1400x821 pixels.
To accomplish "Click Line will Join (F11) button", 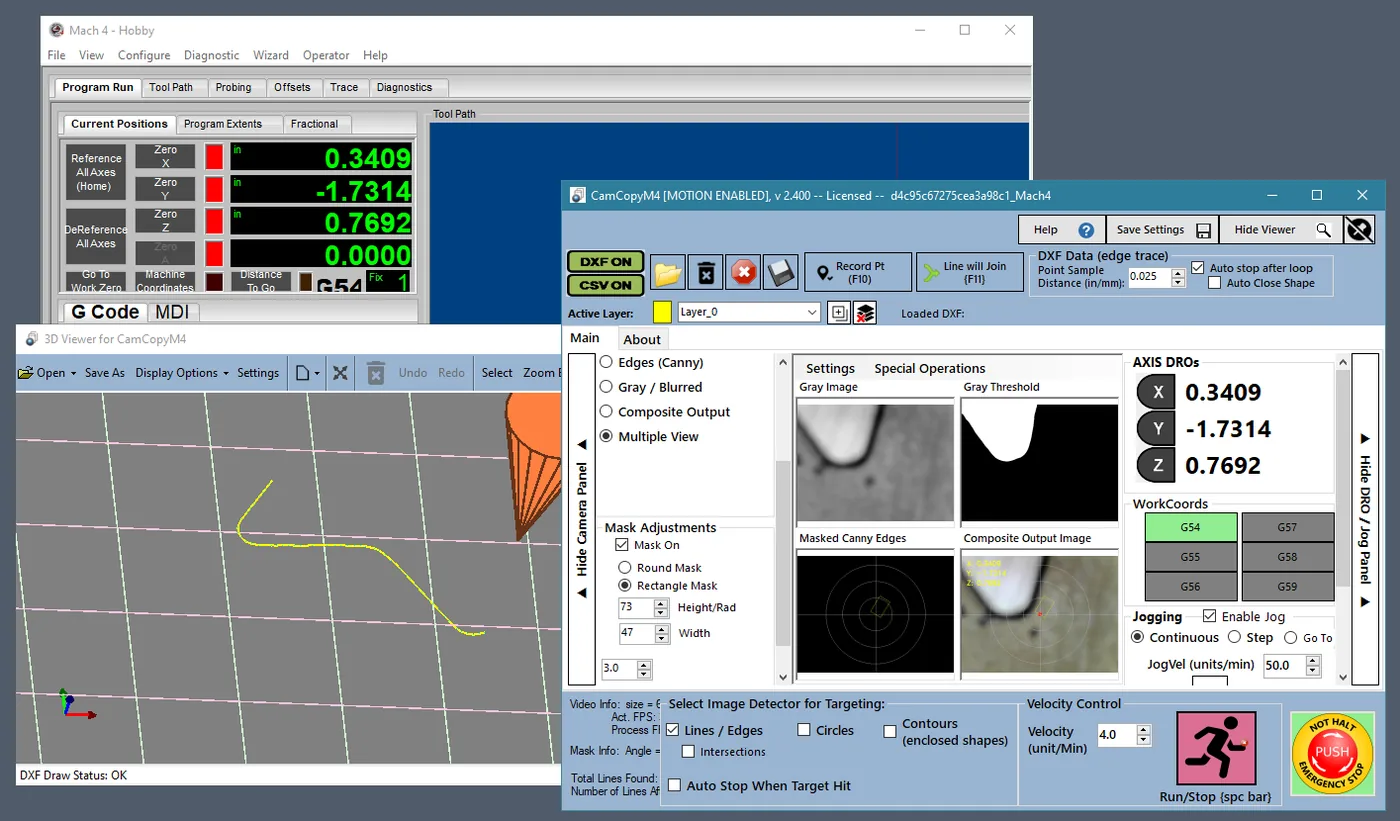I will [x=970, y=272].
